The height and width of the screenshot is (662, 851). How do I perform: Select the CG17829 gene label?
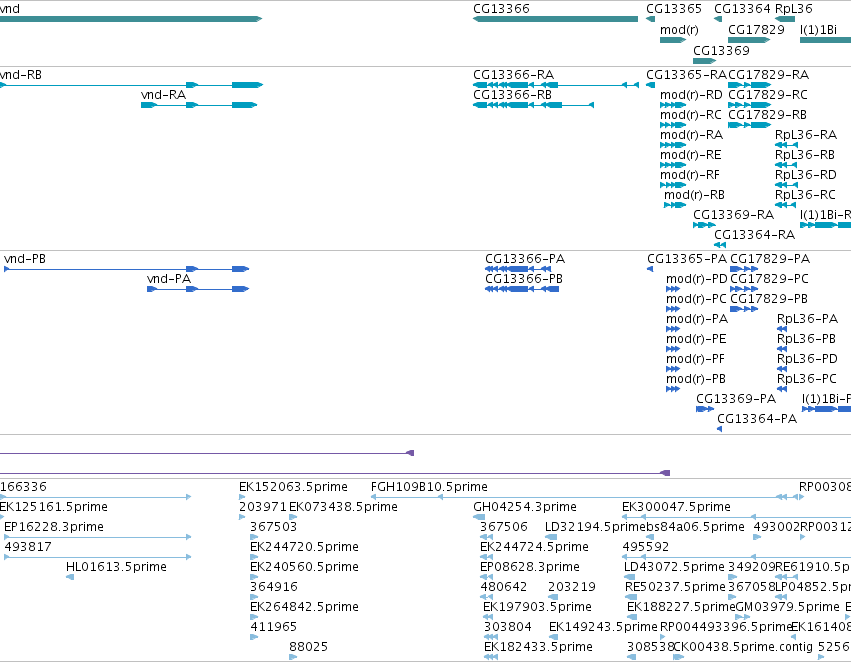point(756,30)
